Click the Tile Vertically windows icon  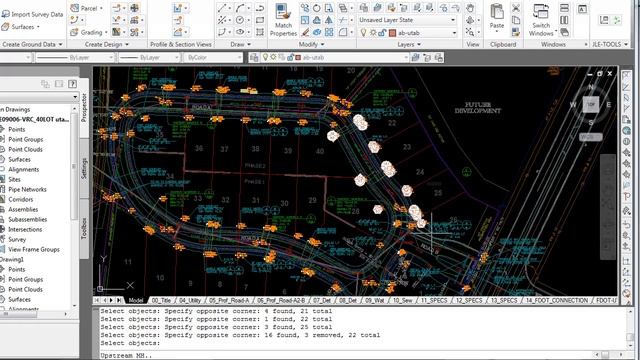(564, 20)
